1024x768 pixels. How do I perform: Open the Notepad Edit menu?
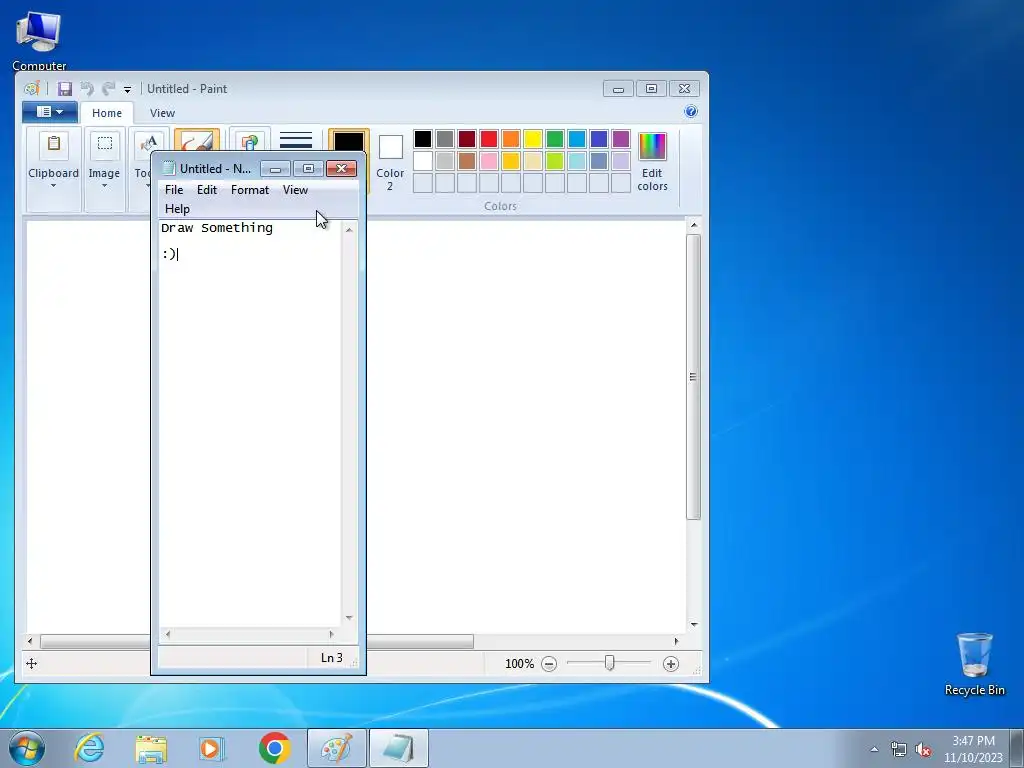tap(207, 190)
